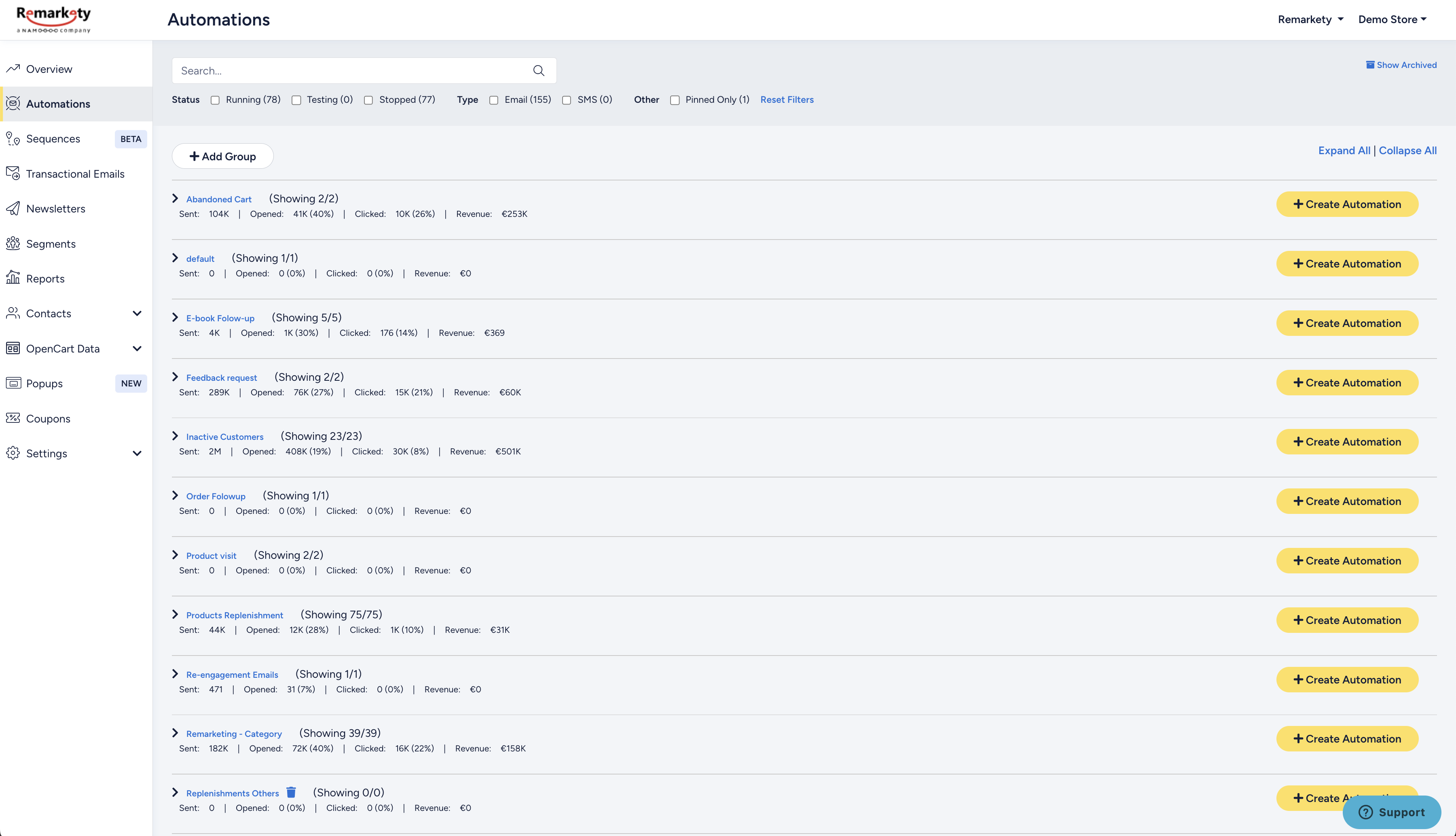Click Collapse All link
The width and height of the screenshot is (1456, 836).
pos(1408,151)
